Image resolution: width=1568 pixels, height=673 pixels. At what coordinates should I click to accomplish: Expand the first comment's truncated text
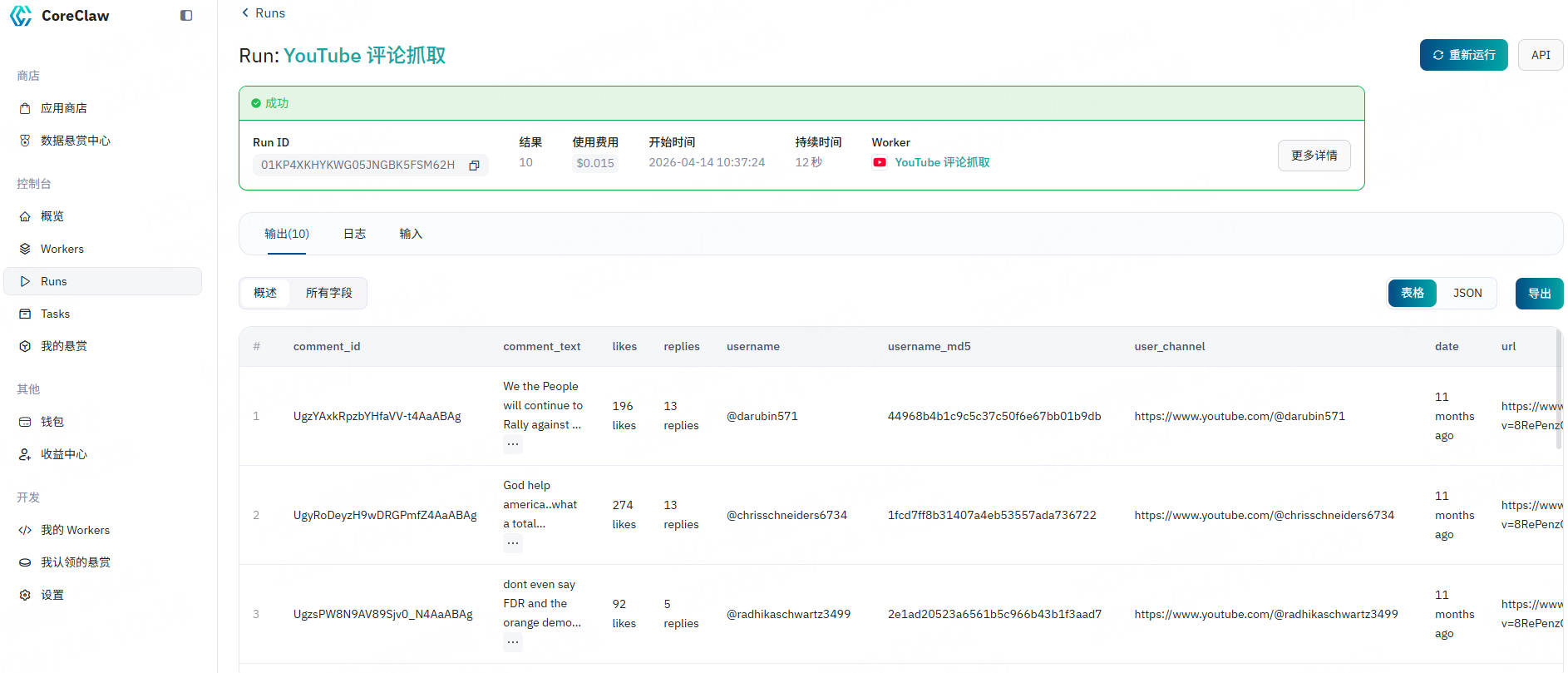(x=513, y=444)
